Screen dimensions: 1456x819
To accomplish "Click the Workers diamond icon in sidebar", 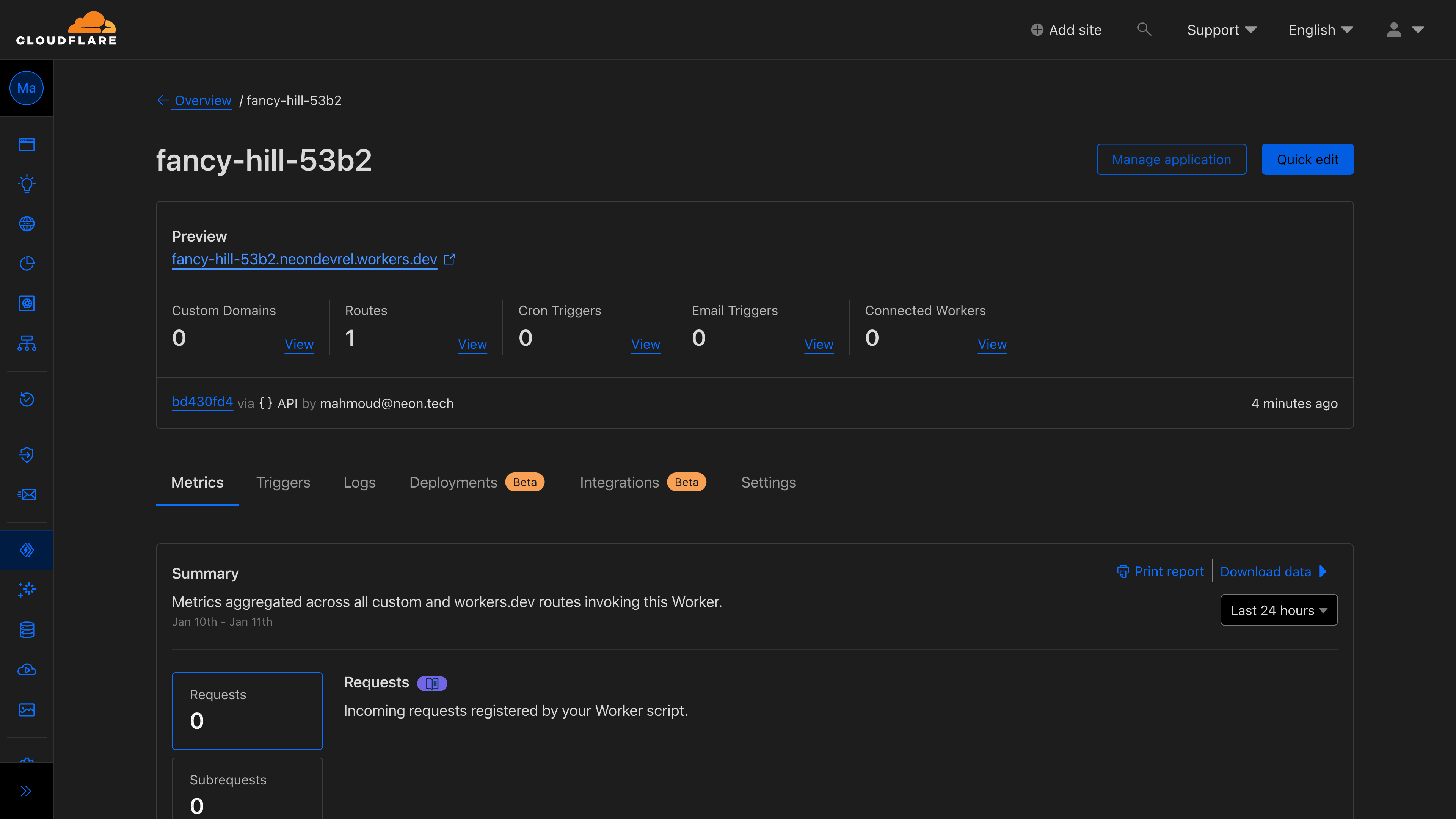I will [x=27, y=550].
